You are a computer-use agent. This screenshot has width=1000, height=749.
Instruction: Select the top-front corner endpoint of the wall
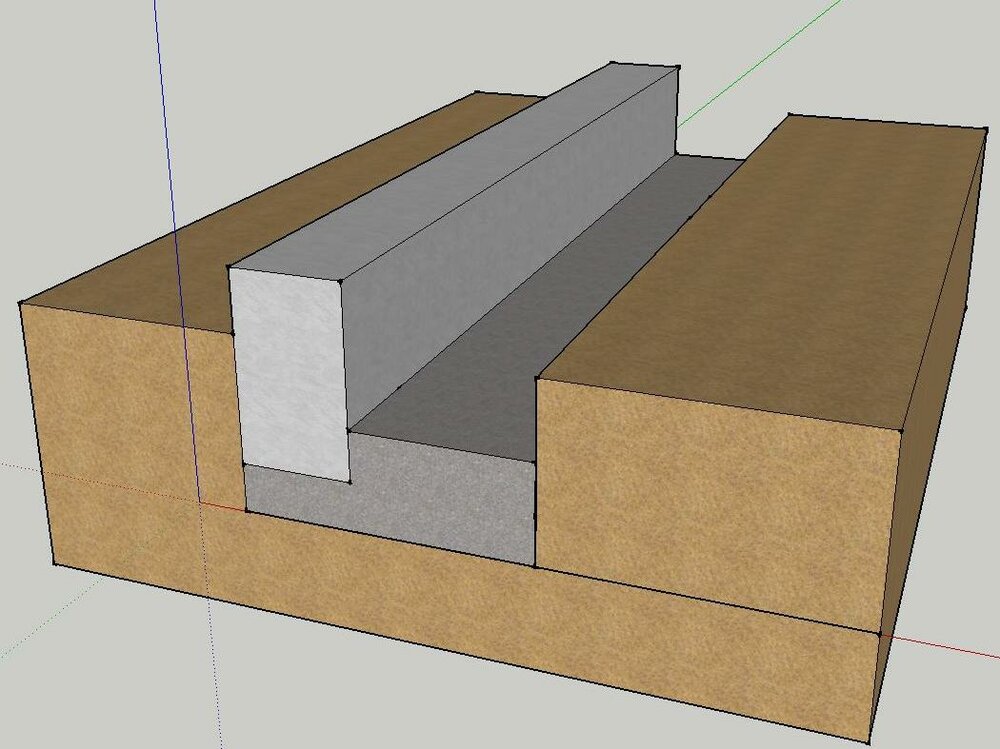click(x=341, y=281)
